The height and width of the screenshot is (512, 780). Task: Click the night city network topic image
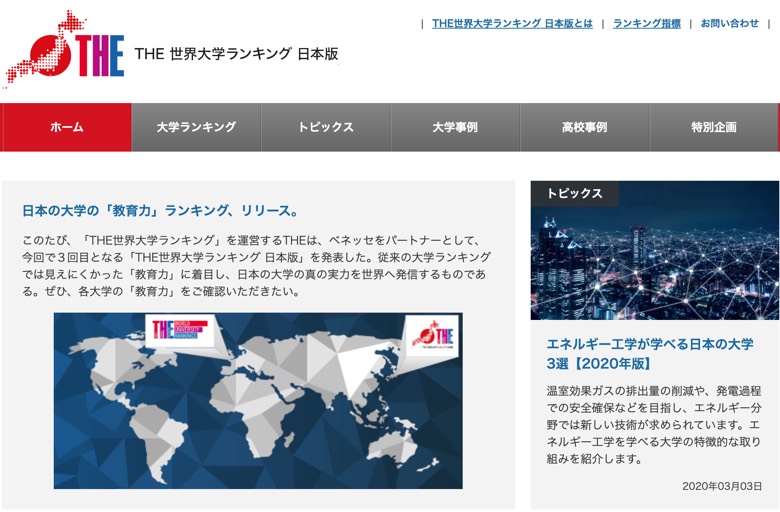tap(655, 250)
